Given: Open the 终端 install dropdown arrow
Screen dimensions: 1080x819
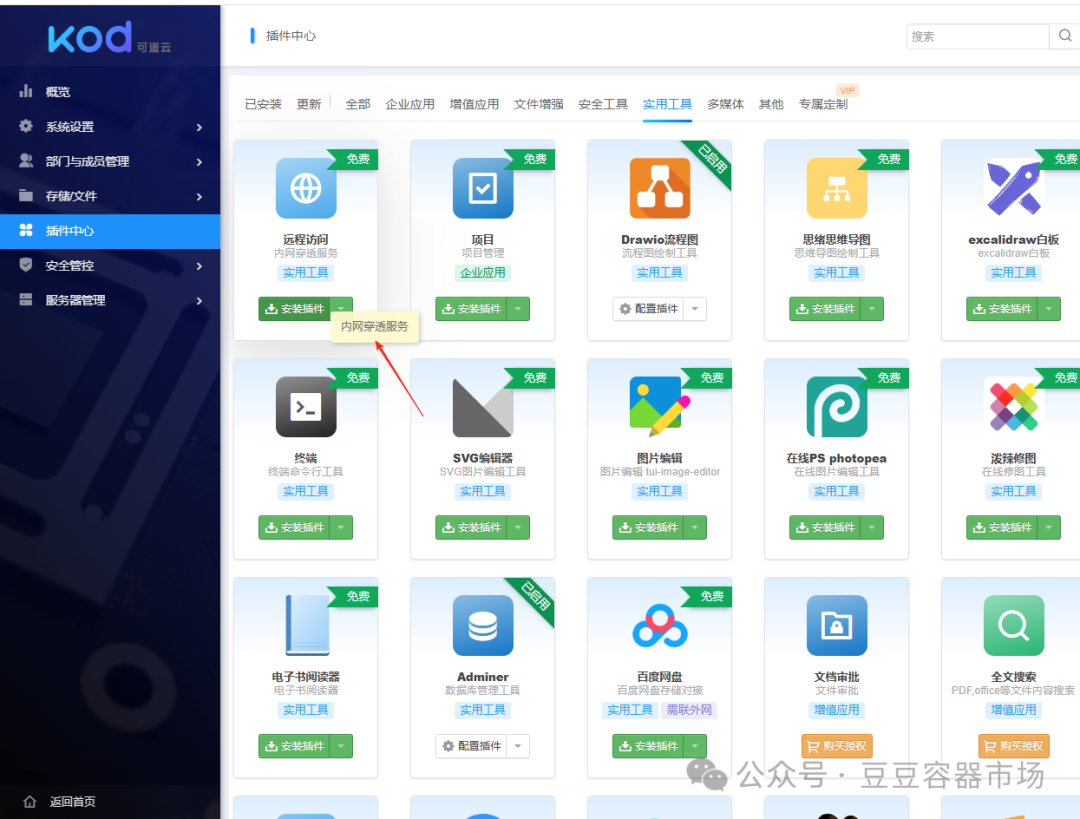Looking at the screenshot, I should [x=341, y=527].
